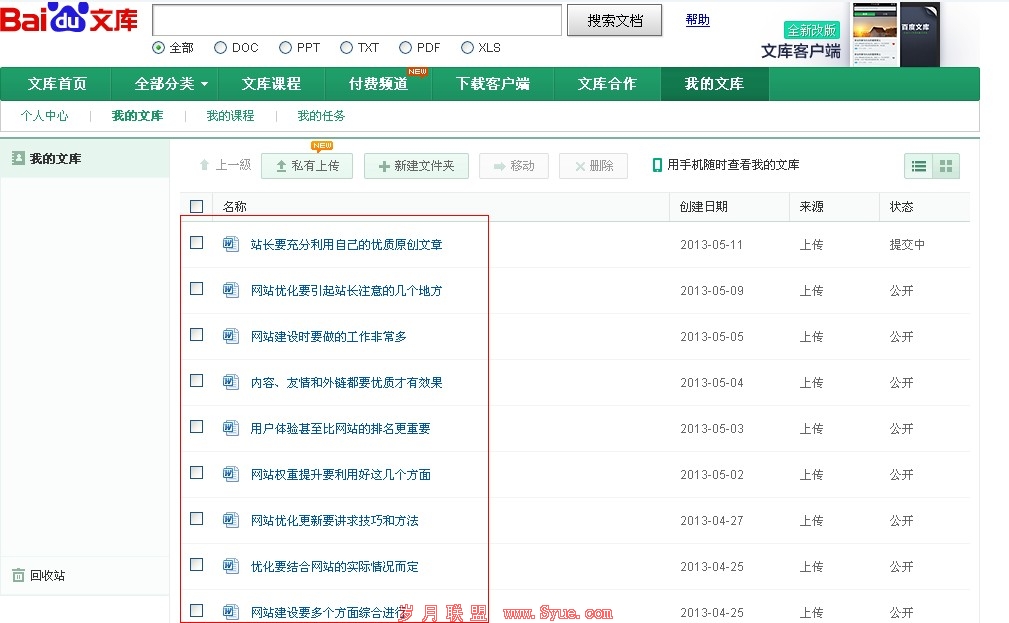1009x623 pixels.
Task: Click the recycle bin icon in sidebar
Action: (x=19, y=575)
